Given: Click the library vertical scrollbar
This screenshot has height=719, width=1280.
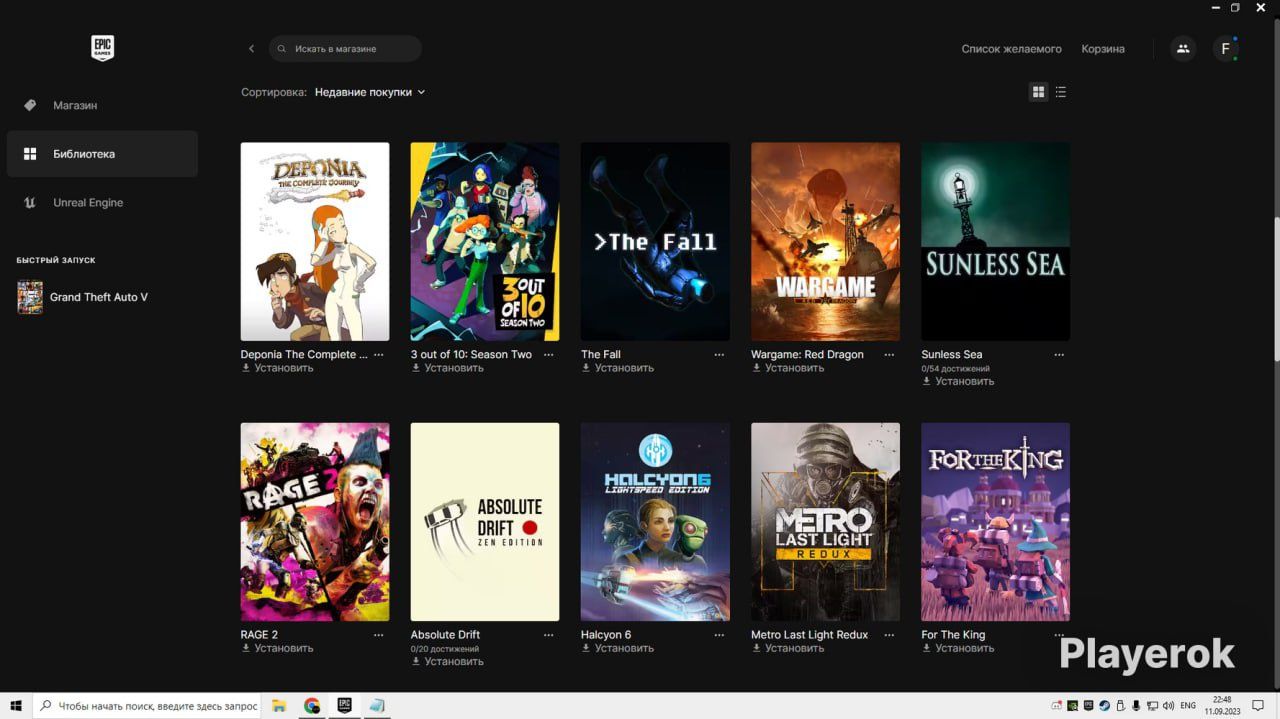Looking at the screenshot, I should pos(1276,290).
